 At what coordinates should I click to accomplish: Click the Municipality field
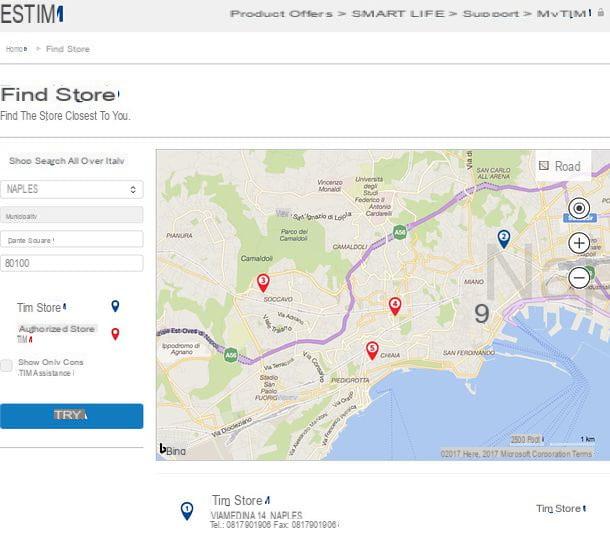tap(72, 215)
